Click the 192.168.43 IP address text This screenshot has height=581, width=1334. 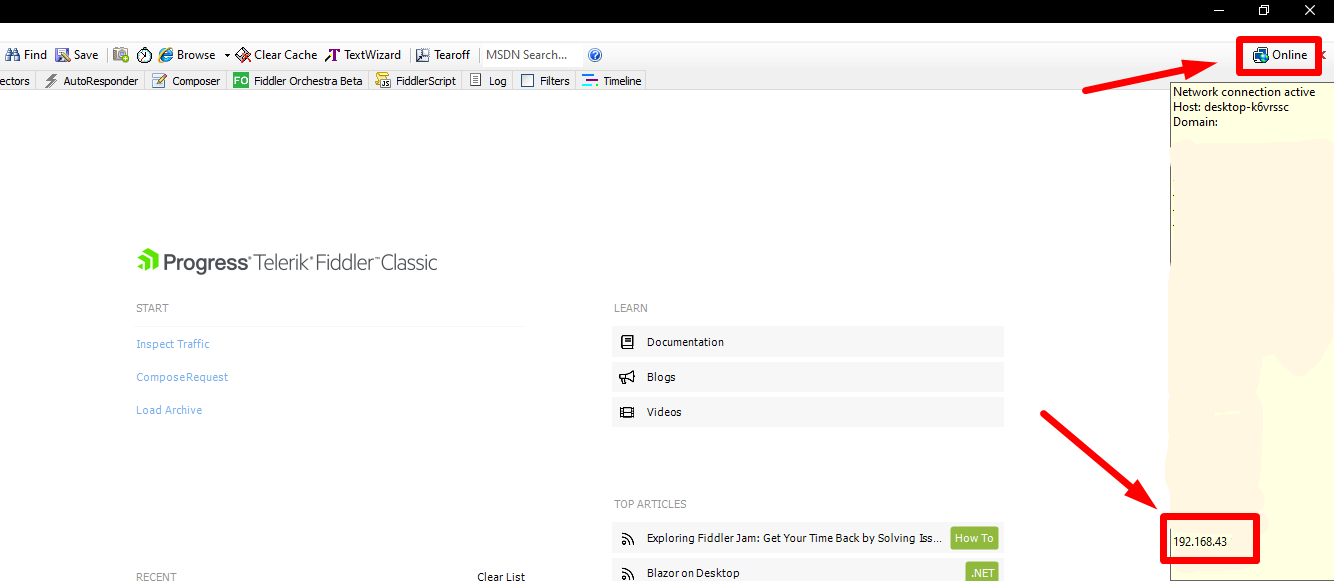pos(1200,541)
